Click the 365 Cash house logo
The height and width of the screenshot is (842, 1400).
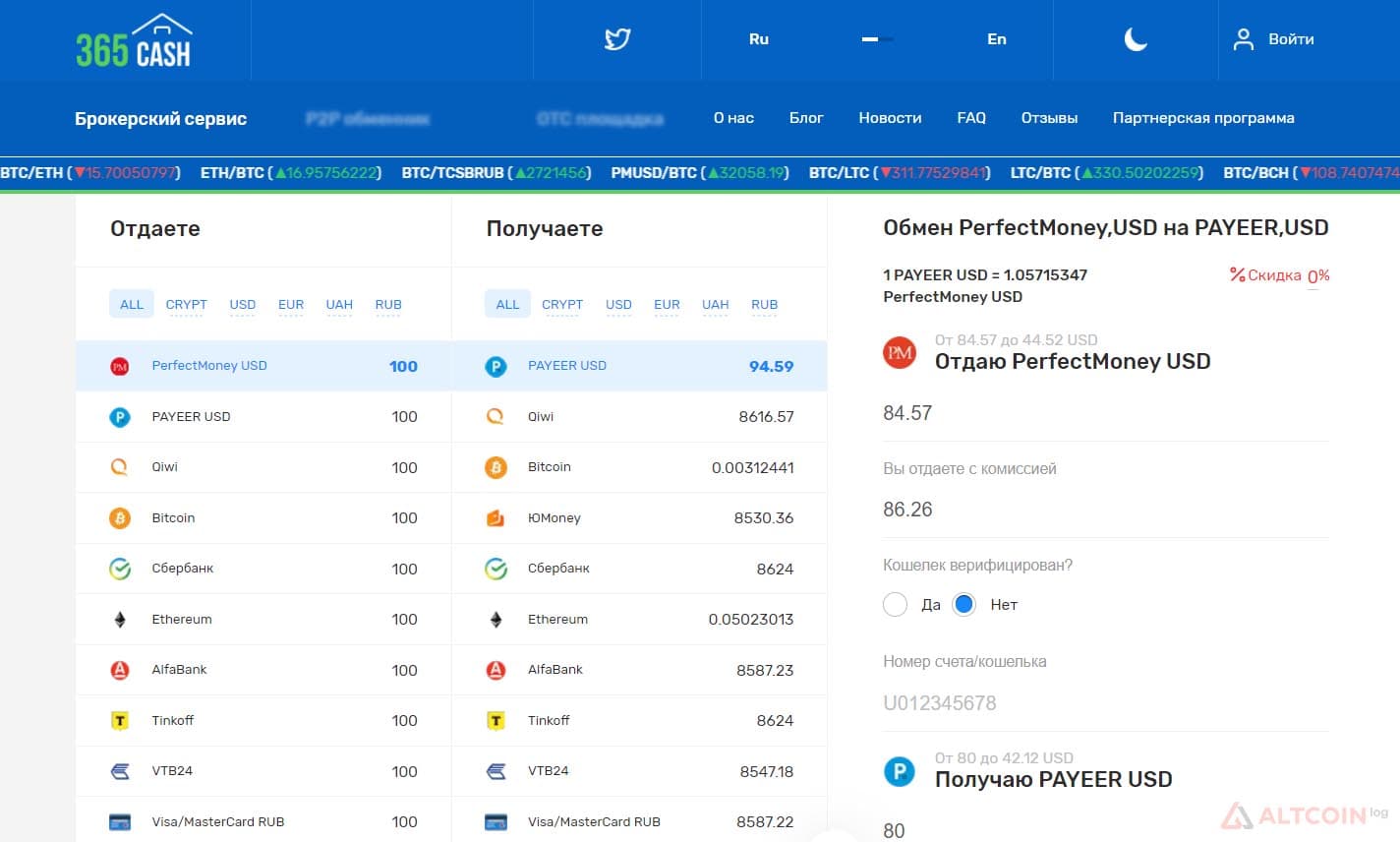point(134,41)
